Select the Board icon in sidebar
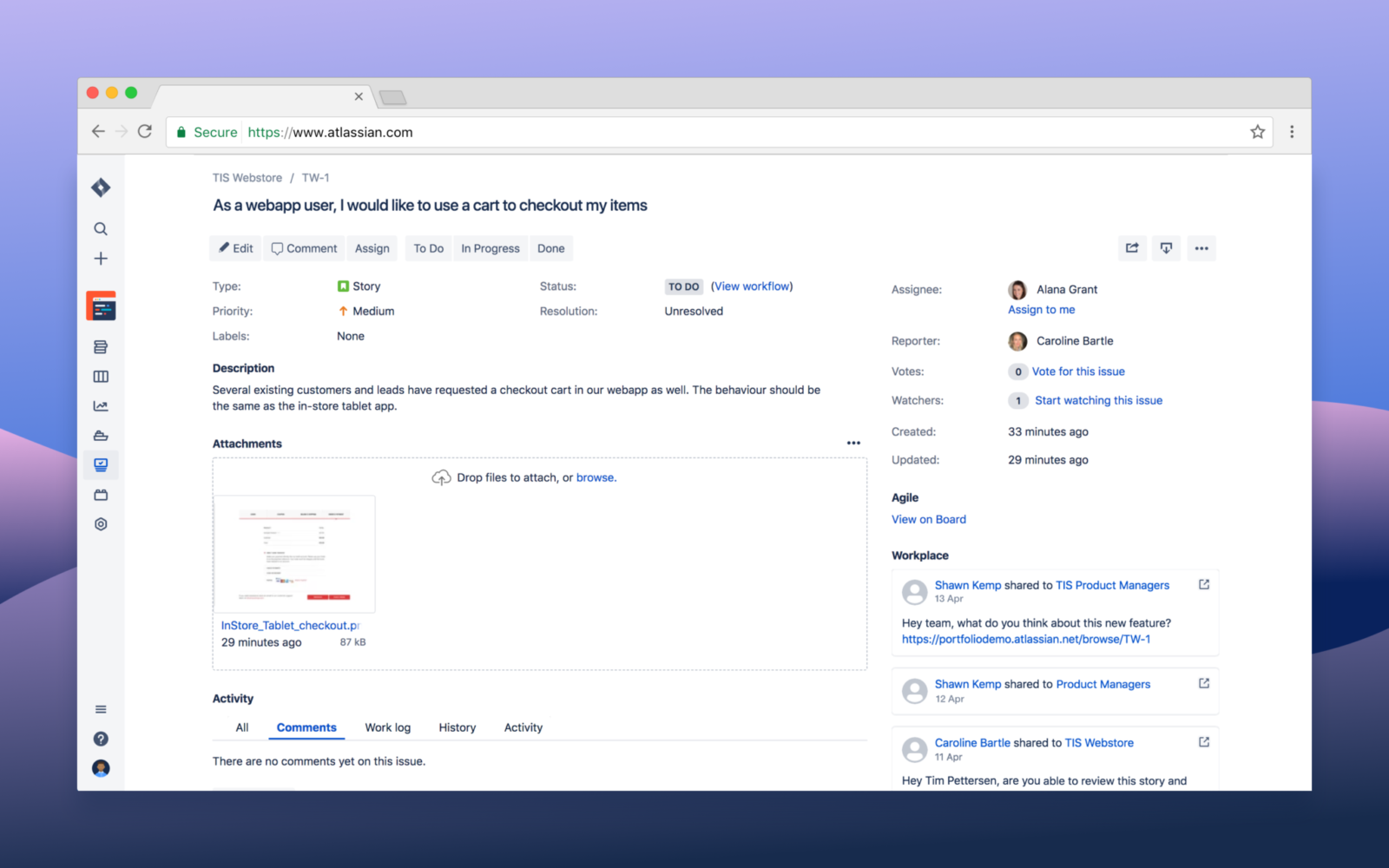The height and width of the screenshot is (868, 1389). pyautogui.click(x=101, y=376)
